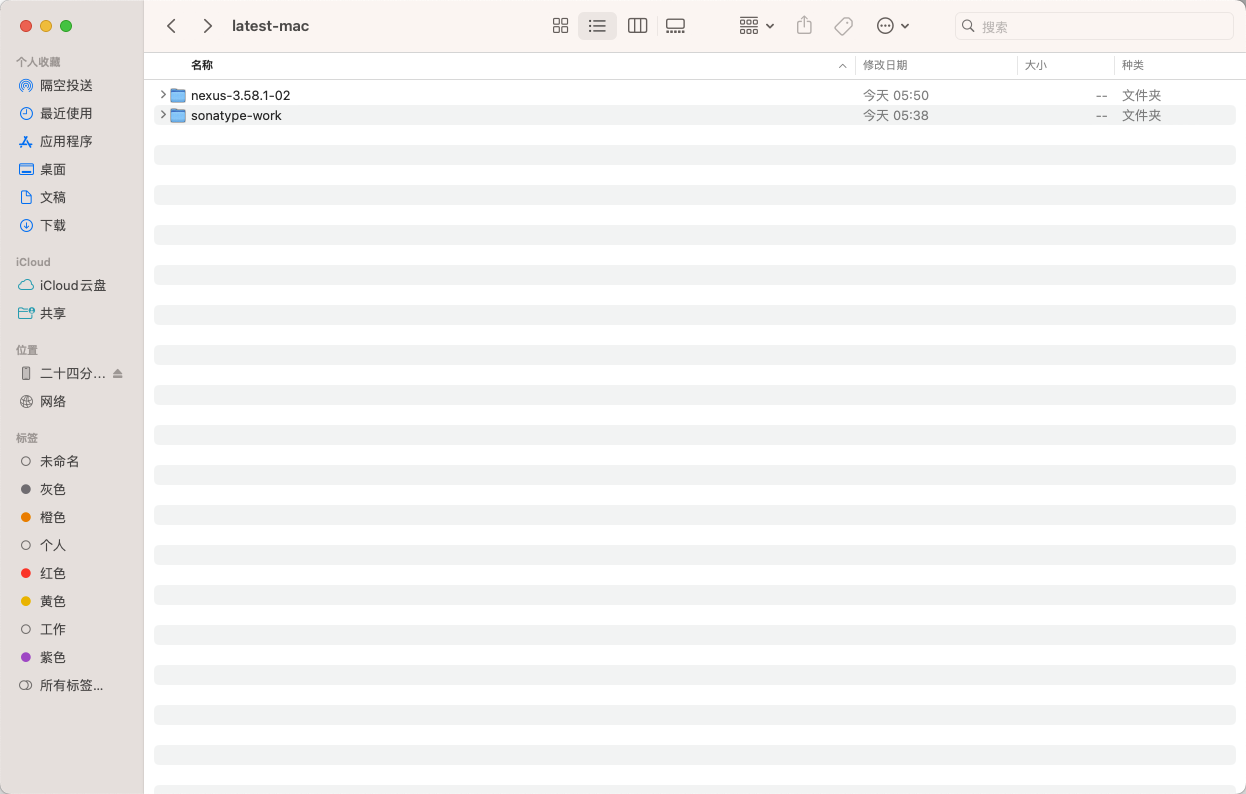Select the red 红色 tag
This screenshot has height=794, width=1246.
coord(53,574)
